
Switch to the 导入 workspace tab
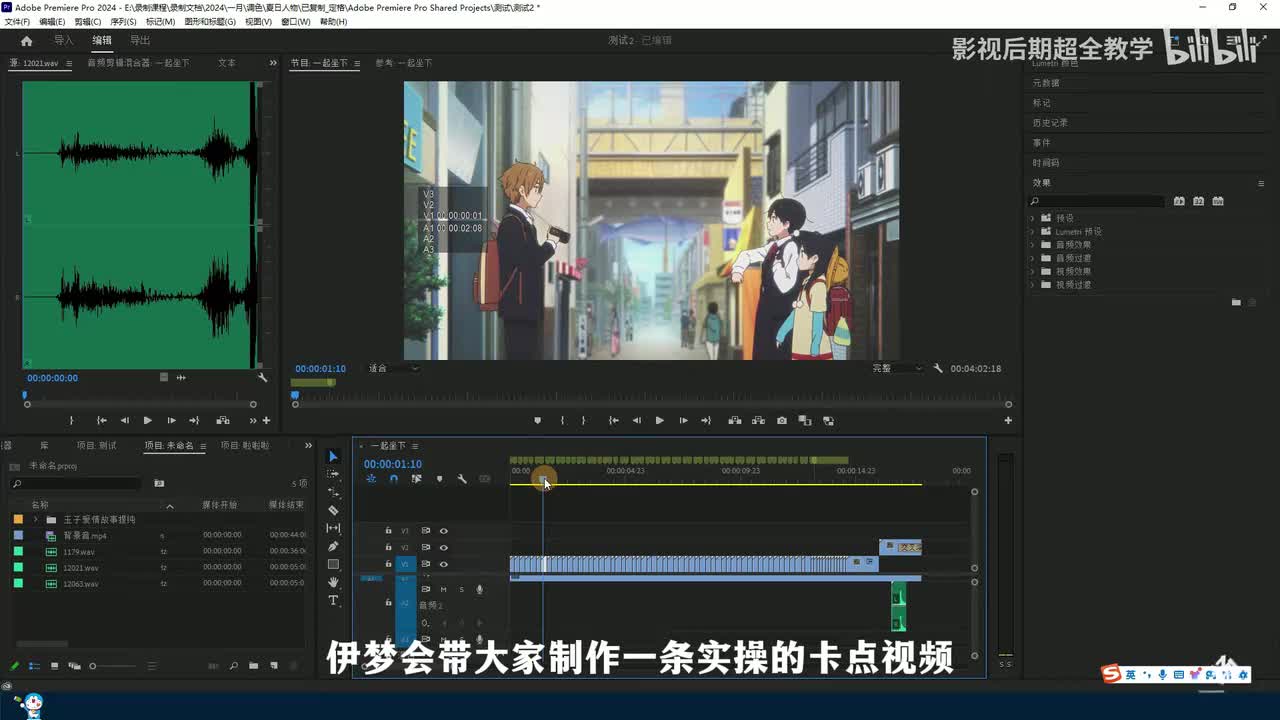64,41
